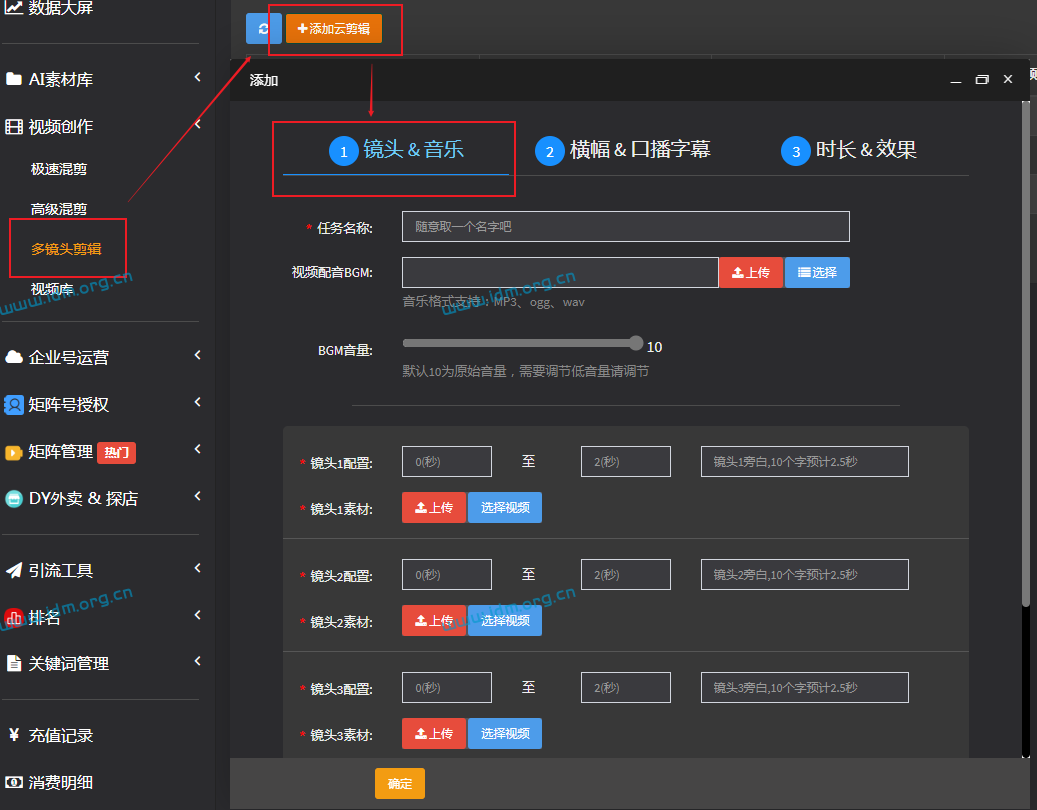Click the 视频创作 film icon
The width and height of the screenshot is (1037, 810).
click(14, 126)
